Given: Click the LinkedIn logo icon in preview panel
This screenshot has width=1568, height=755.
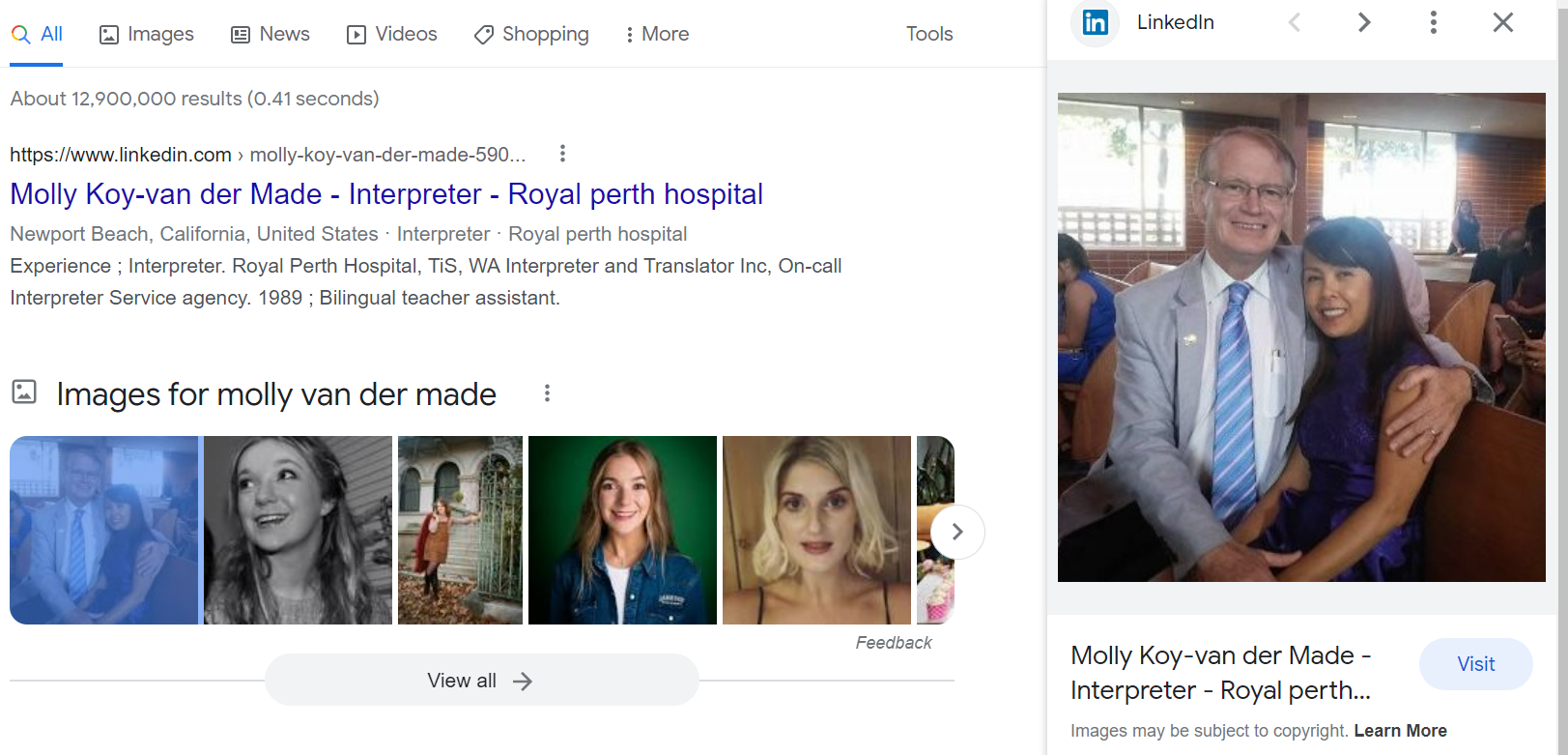Looking at the screenshot, I should tap(1095, 22).
